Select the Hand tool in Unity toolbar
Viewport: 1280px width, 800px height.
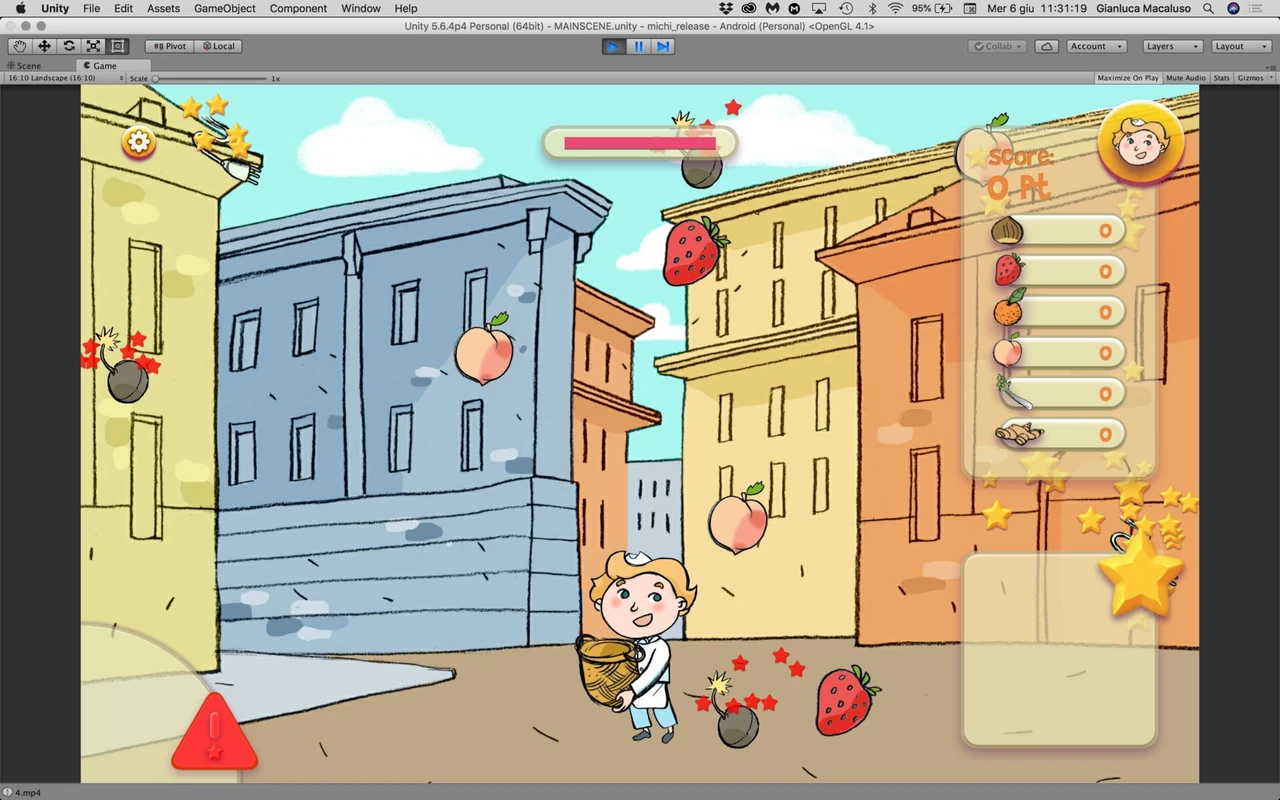pos(20,46)
